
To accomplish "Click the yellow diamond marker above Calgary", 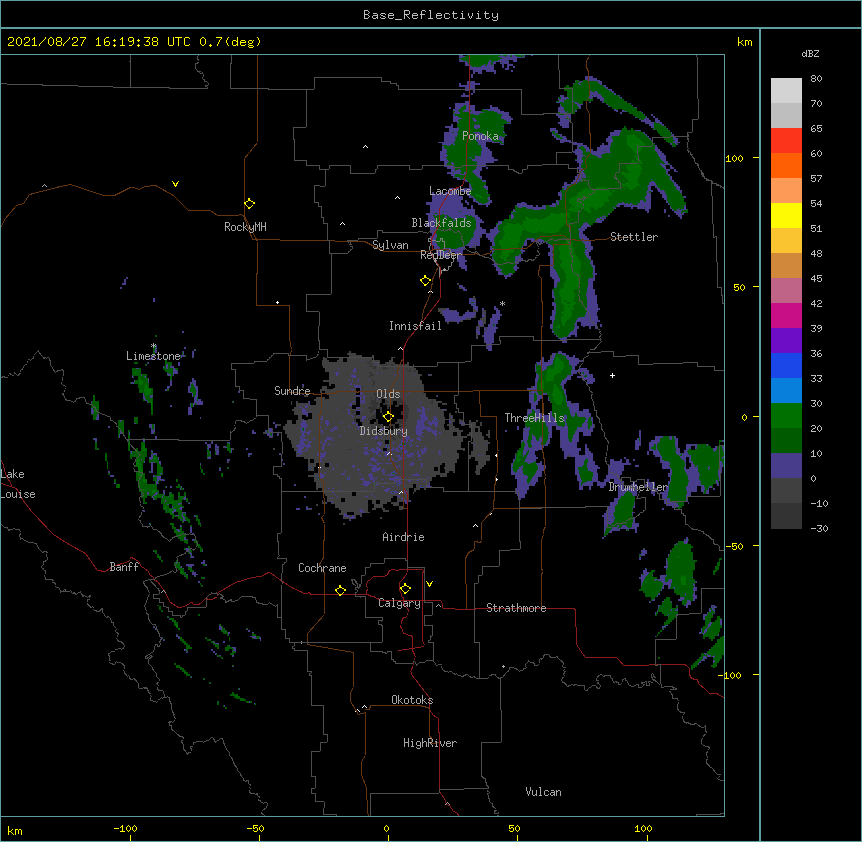I will tap(405, 589).
